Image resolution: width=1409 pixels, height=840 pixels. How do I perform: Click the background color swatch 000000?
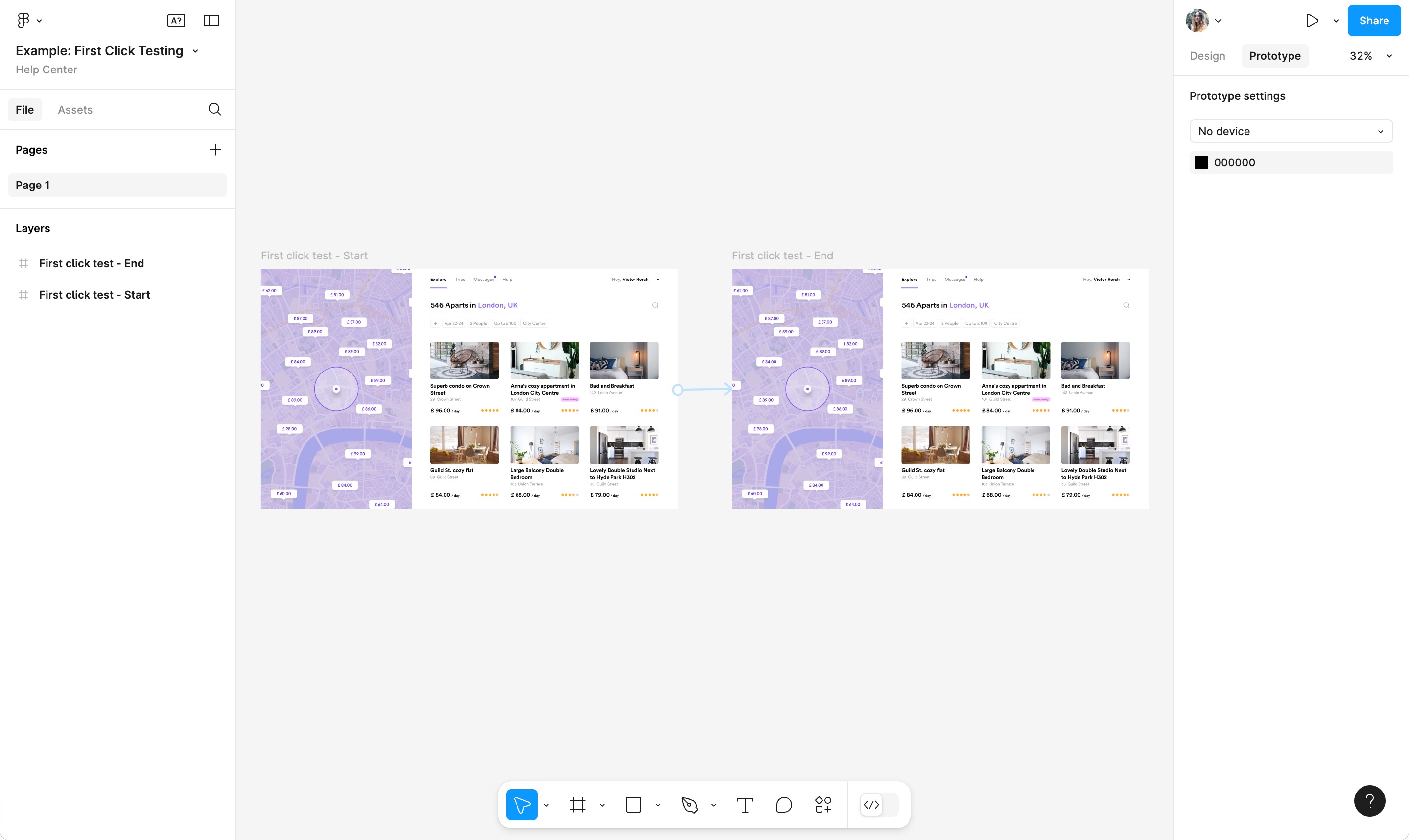(x=1201, y=162)
